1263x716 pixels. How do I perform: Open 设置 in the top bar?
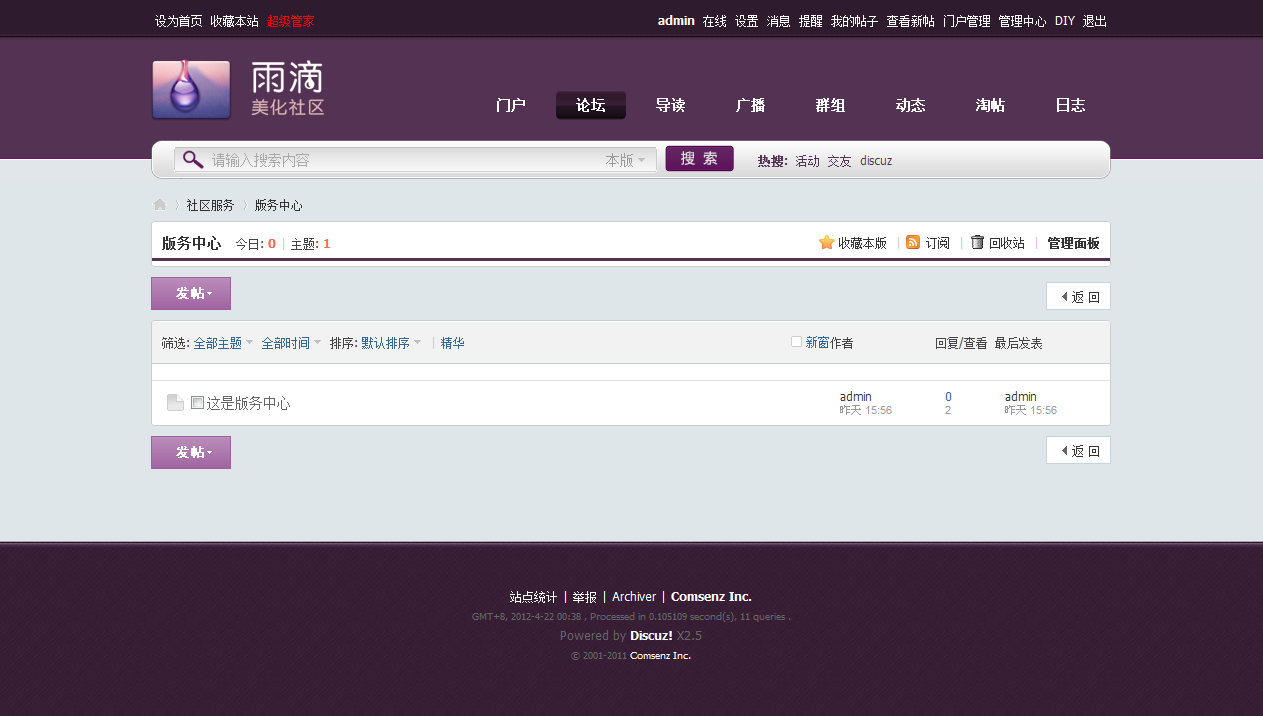pyautogui.click(x=747, y=21)
